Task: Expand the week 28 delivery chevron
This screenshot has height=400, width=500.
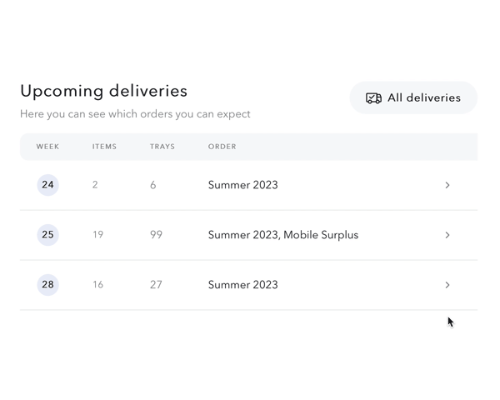Action: point(447,285)
